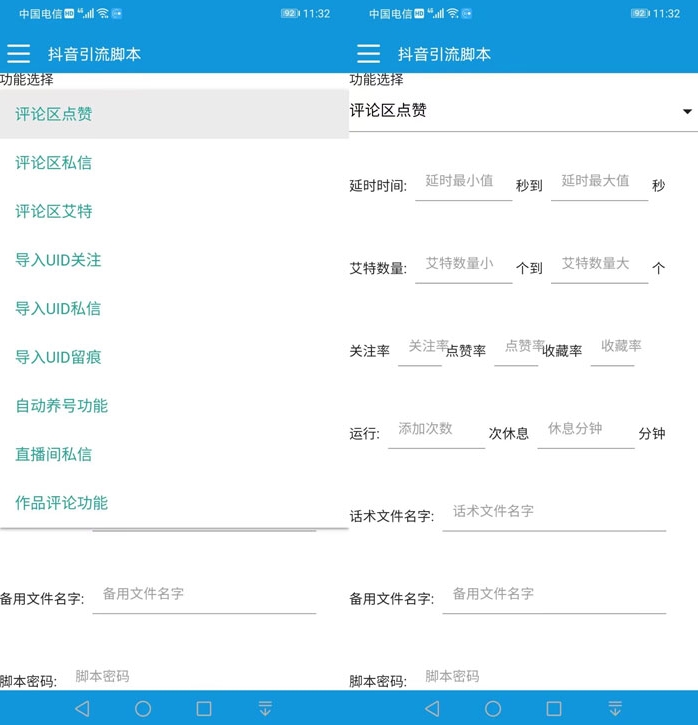698x725 pixels.
Task: Tap battery indicator in left status bar
Action: tap(290, 13)
